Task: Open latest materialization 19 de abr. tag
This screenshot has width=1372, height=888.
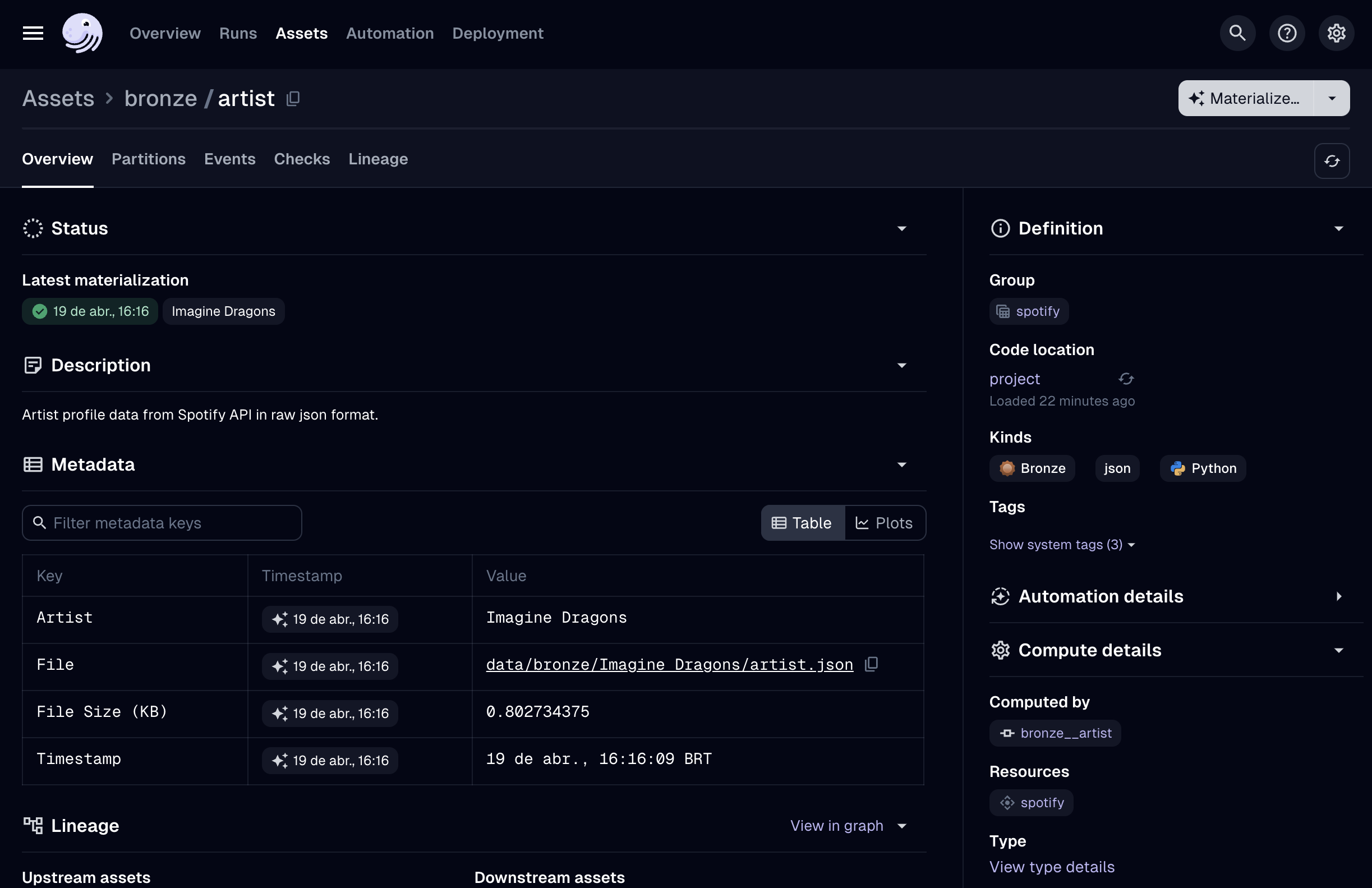Action: 90,311
